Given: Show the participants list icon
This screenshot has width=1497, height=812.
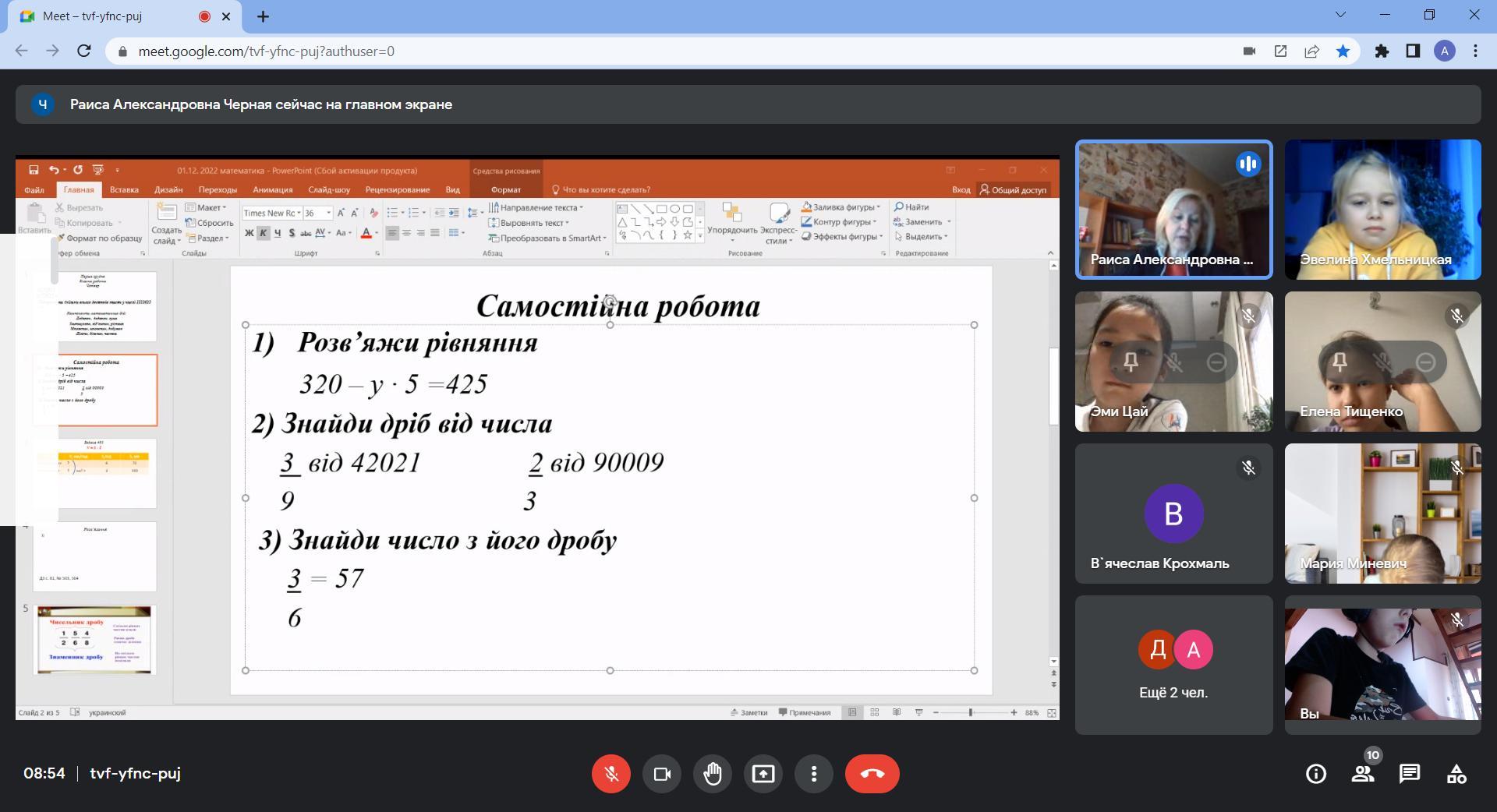Looking at the screenshot, I should pos(1362,774).
